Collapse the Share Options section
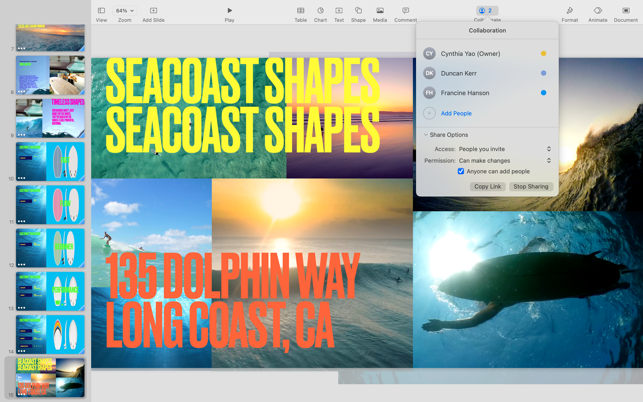 [426, 135]
